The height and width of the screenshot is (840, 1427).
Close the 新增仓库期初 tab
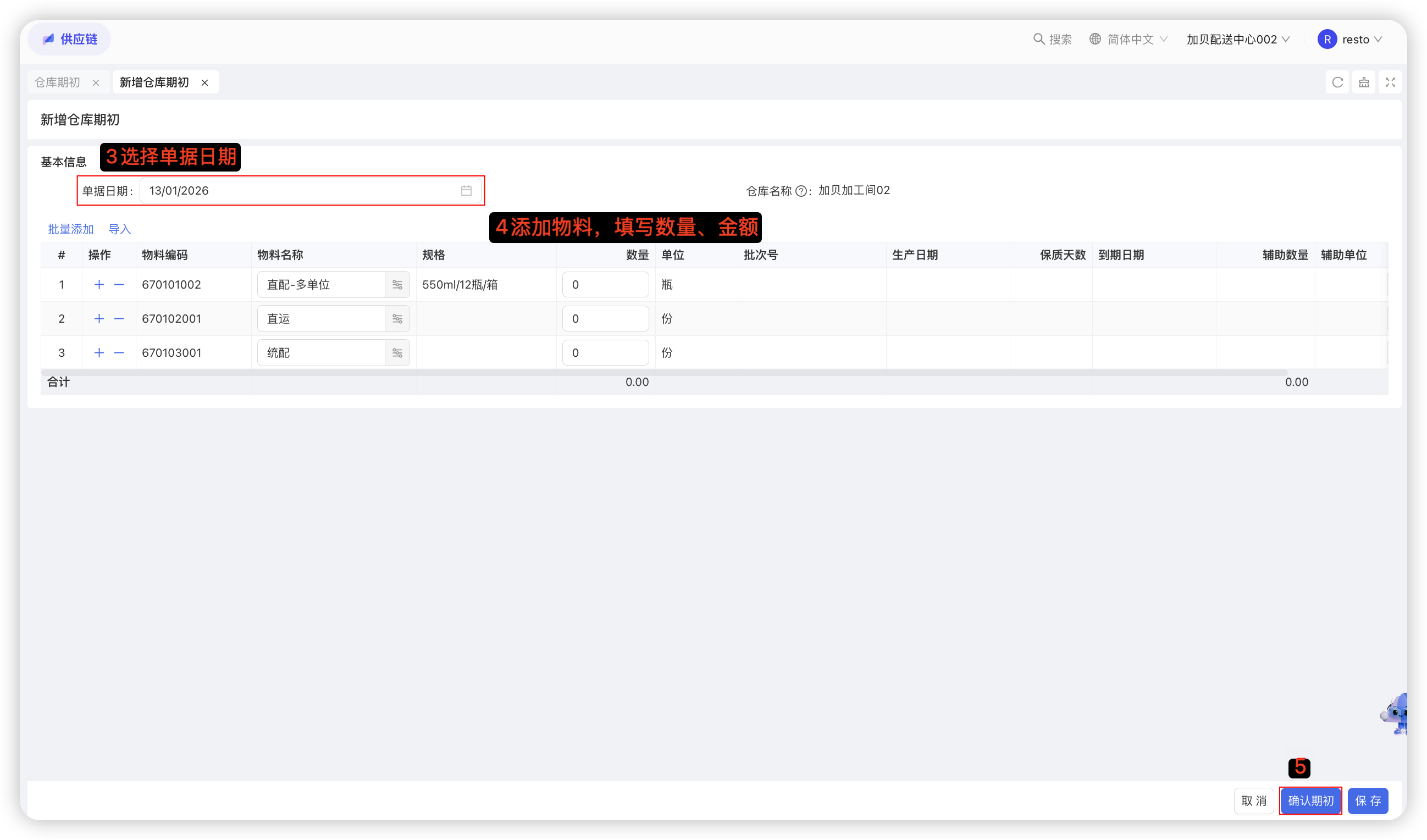204,82
